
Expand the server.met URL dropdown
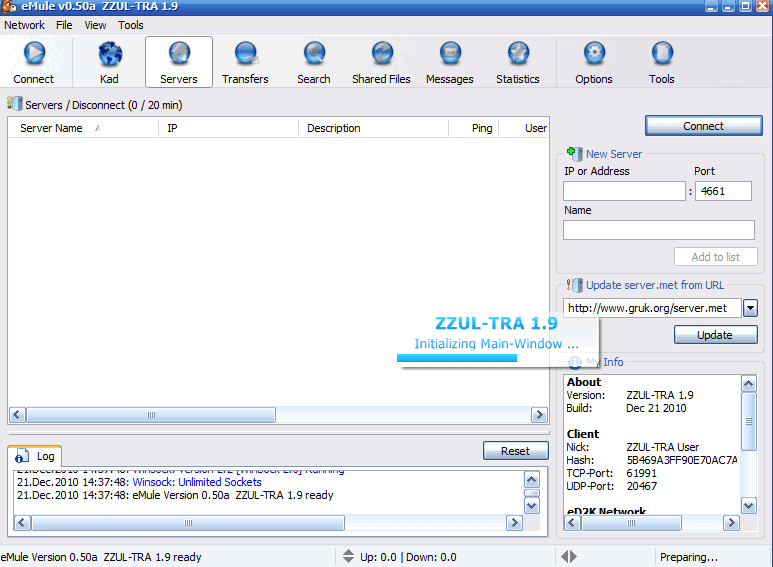(750, 309)
